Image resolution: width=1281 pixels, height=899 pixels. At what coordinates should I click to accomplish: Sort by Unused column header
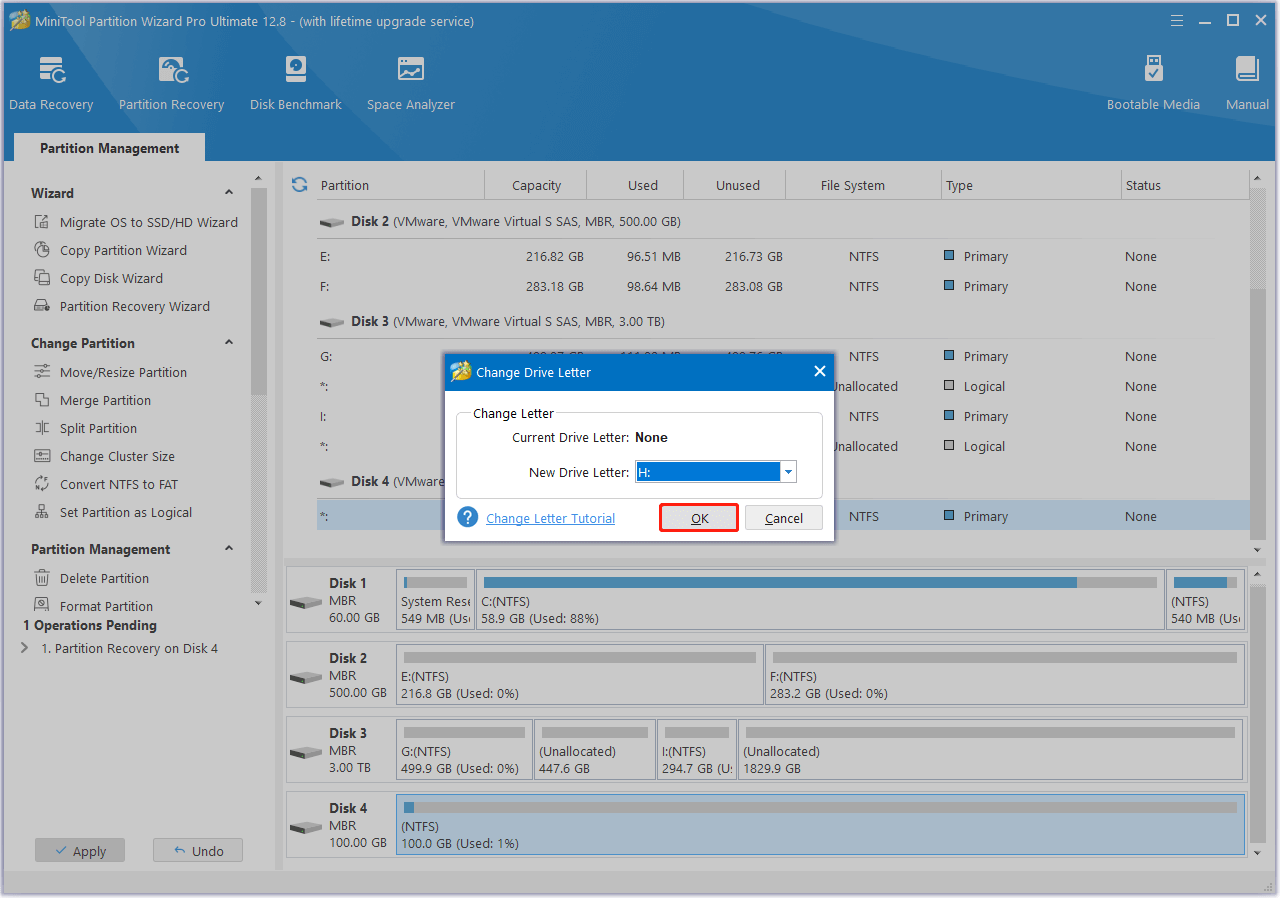point(736,185)
